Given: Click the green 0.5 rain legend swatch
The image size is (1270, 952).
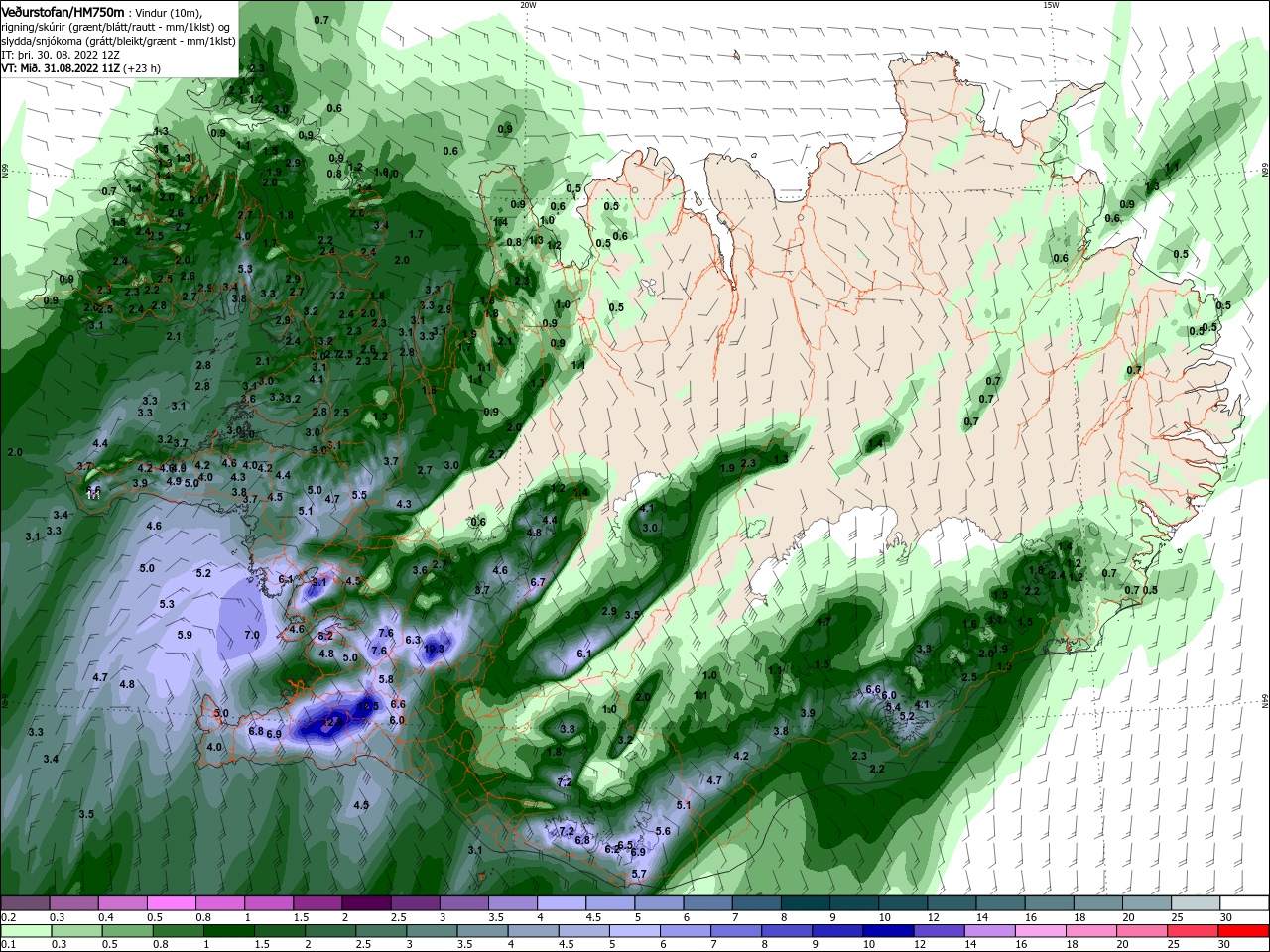Looking at the screenshot, I should pyautogui.click(x=128, y=931).
